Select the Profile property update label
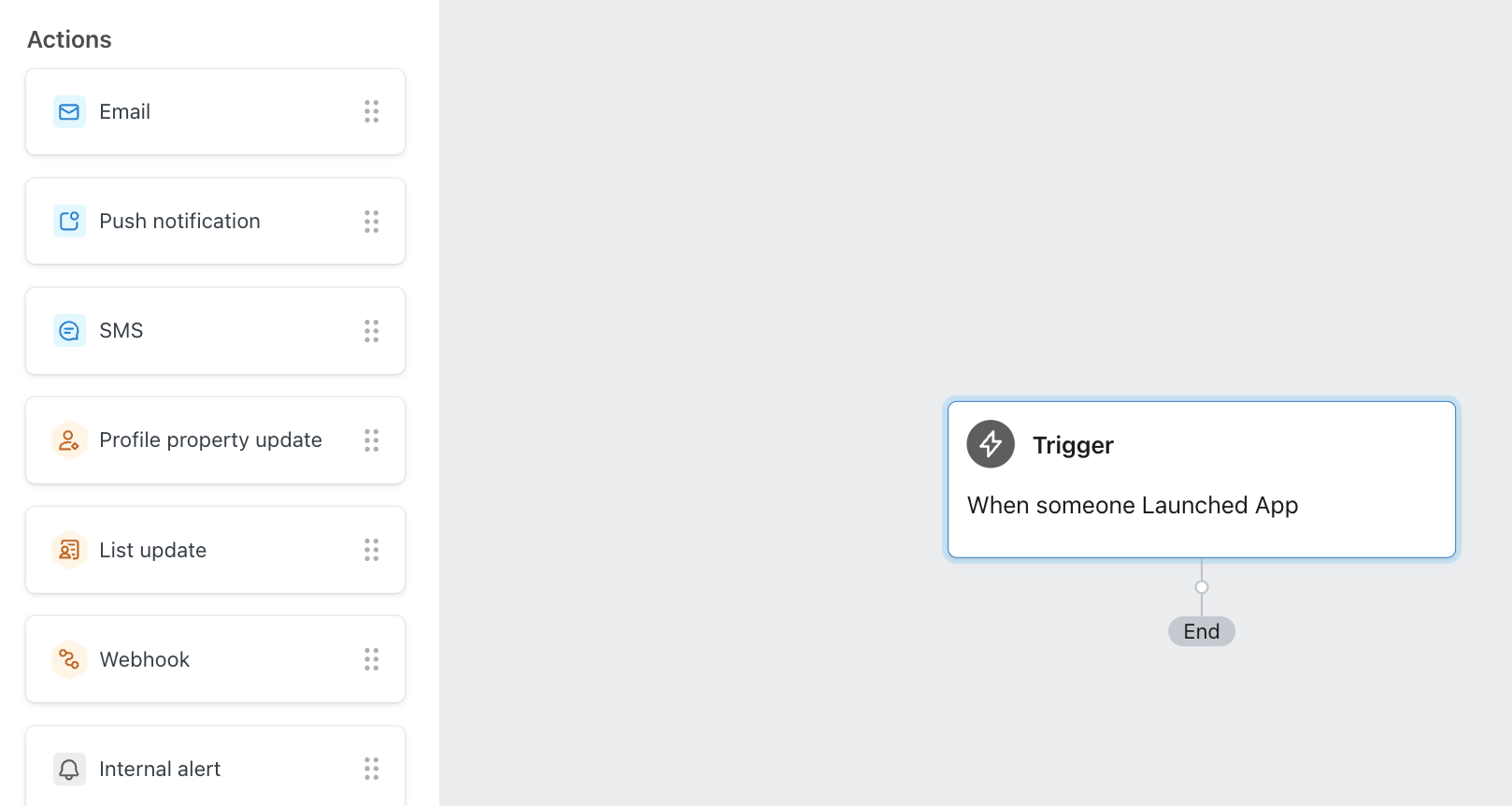The width and height of the screenshot is (1512, 806). coord(210,440)
